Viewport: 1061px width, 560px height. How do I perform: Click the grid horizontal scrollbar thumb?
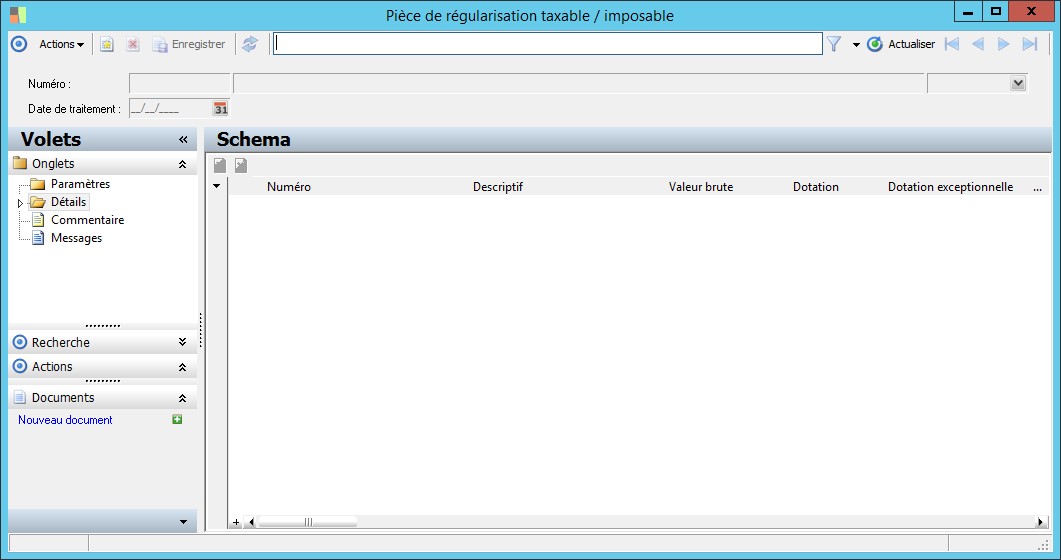tap(308, 521)
